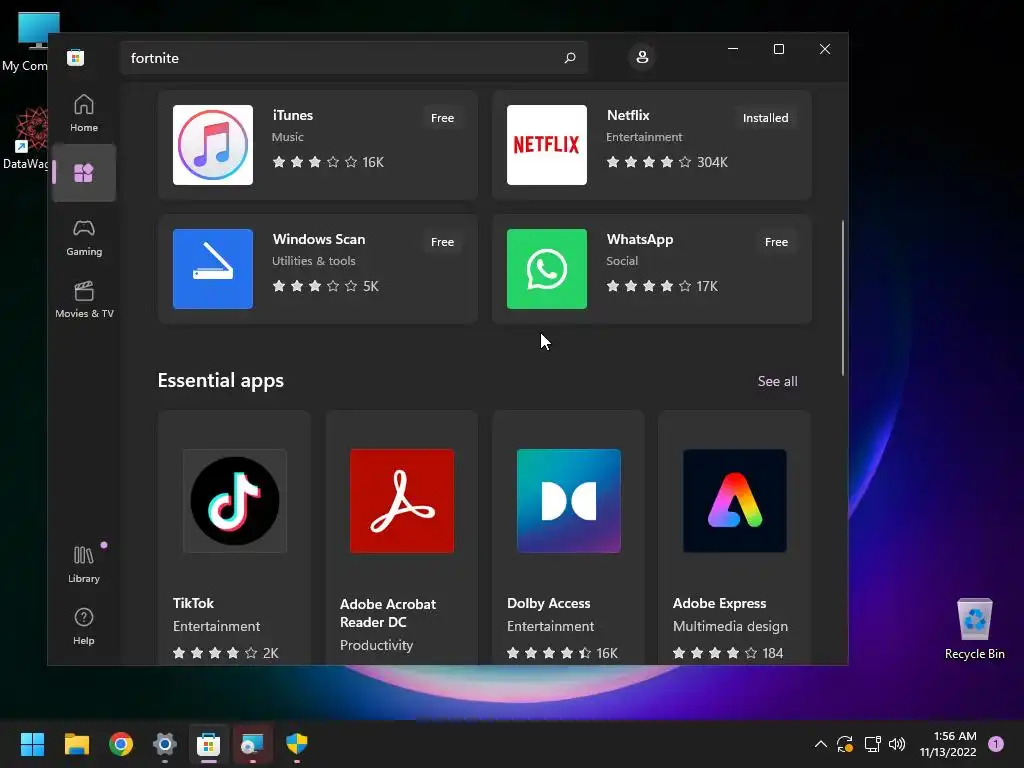
Task: Click the Utilities & tools category text
Action: [313, 261]
